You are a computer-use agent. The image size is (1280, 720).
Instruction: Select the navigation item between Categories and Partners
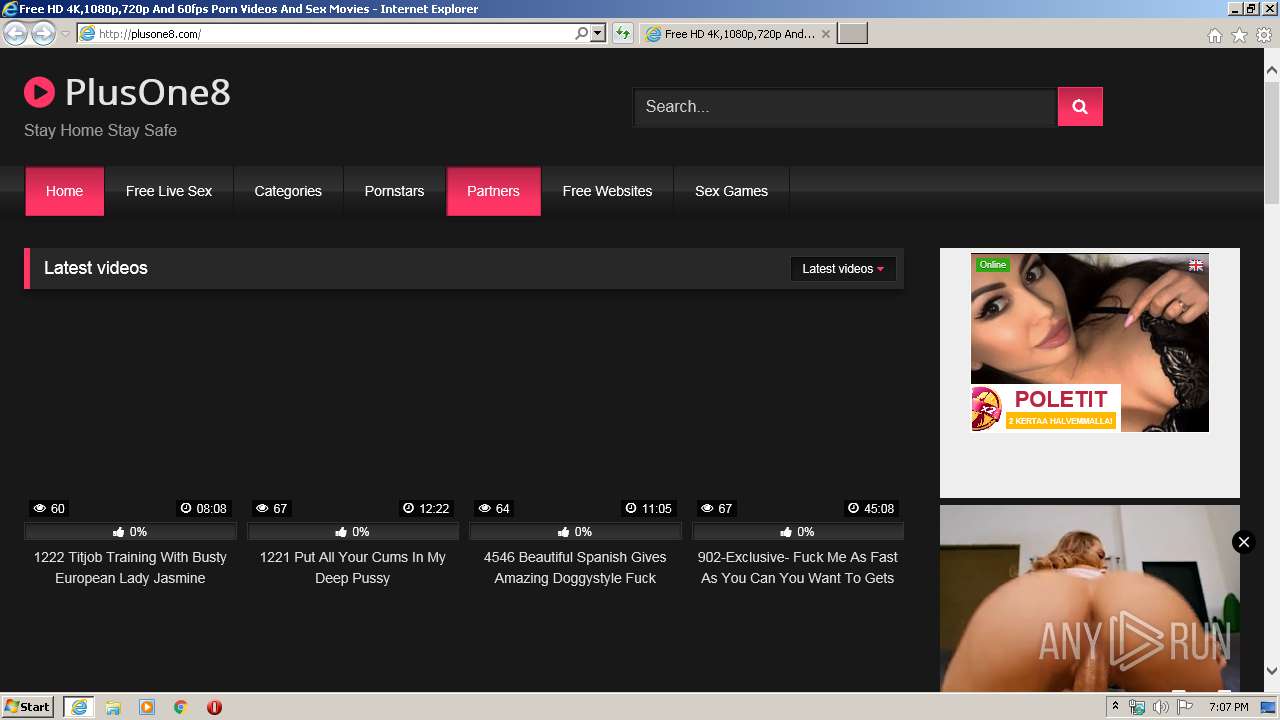pos(394,191)
